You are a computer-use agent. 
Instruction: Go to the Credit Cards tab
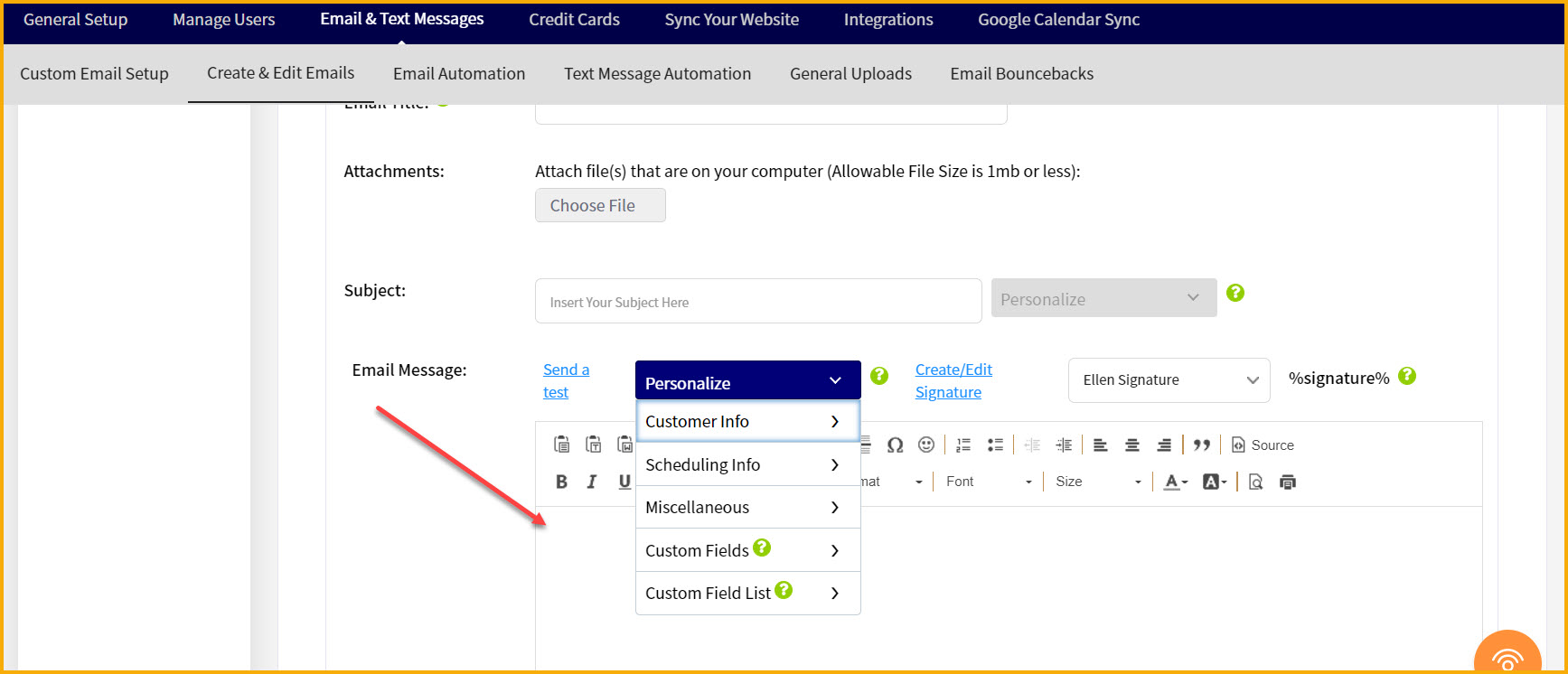coord(574,20)
